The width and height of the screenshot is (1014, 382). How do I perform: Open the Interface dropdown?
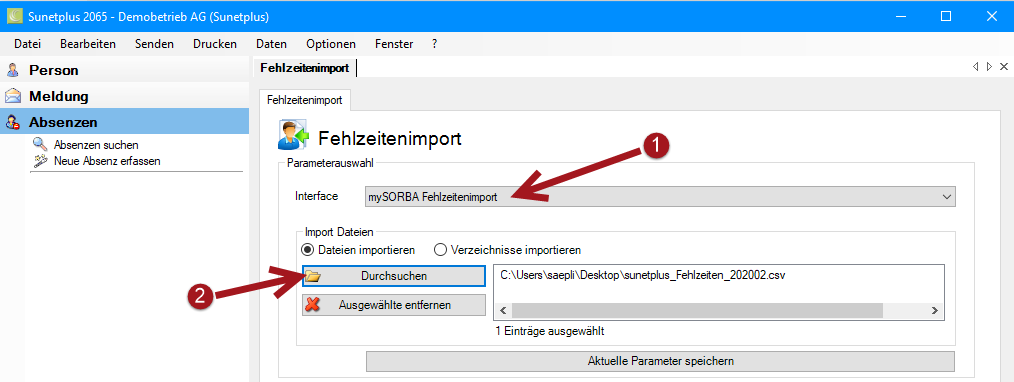tap(660, 196)
